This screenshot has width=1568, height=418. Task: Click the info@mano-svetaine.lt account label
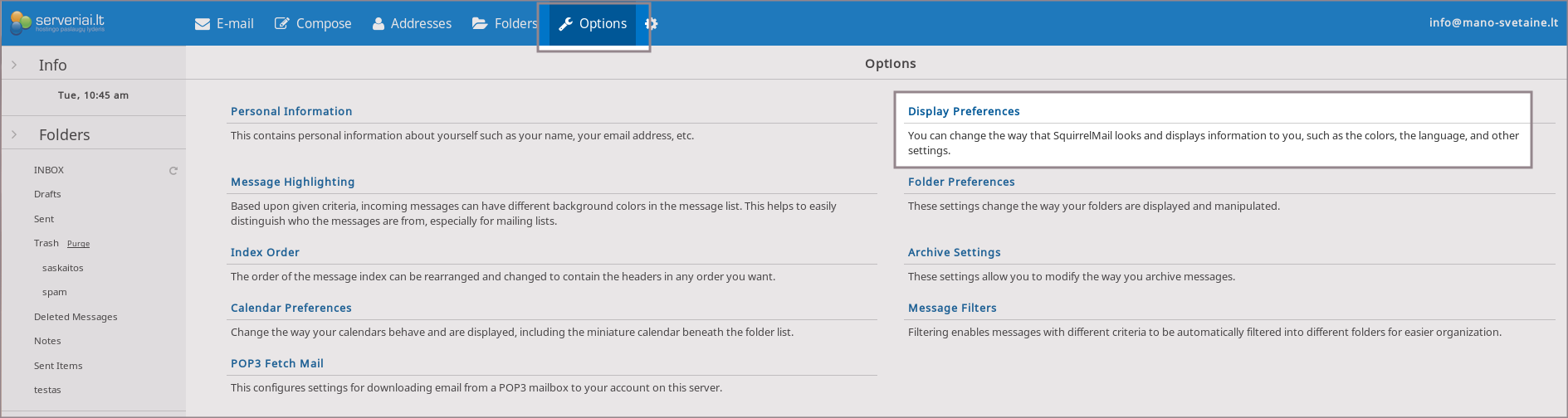1493,22
